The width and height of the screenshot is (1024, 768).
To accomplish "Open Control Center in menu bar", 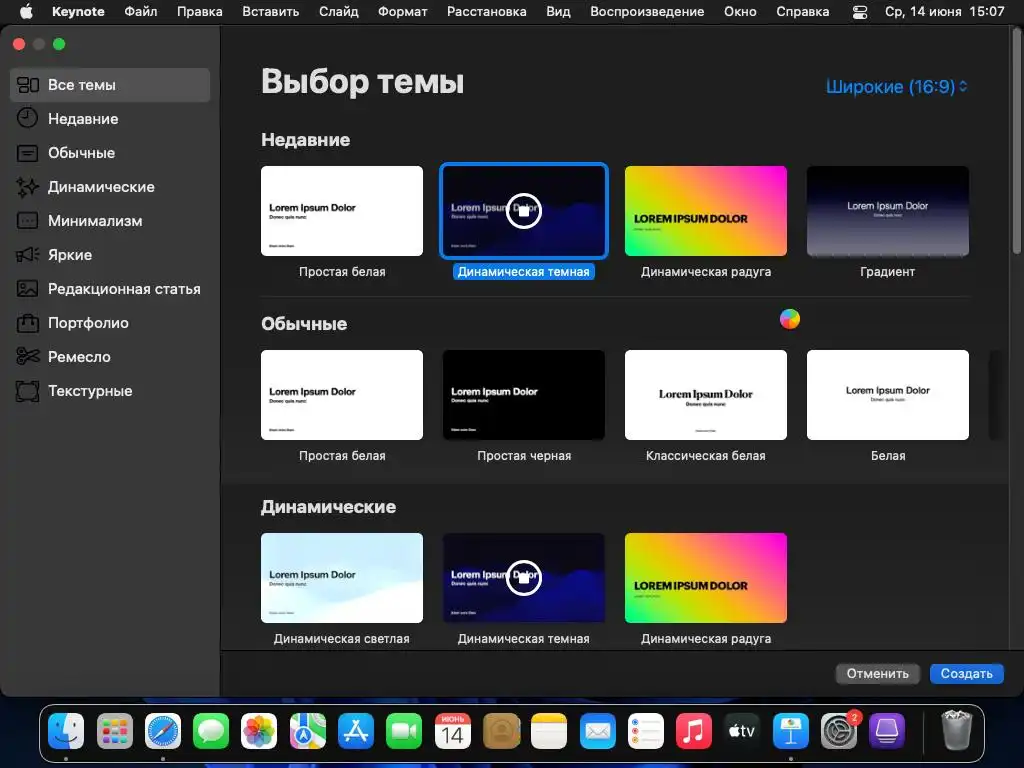I will pyautogui.click(x=860, y=12).
